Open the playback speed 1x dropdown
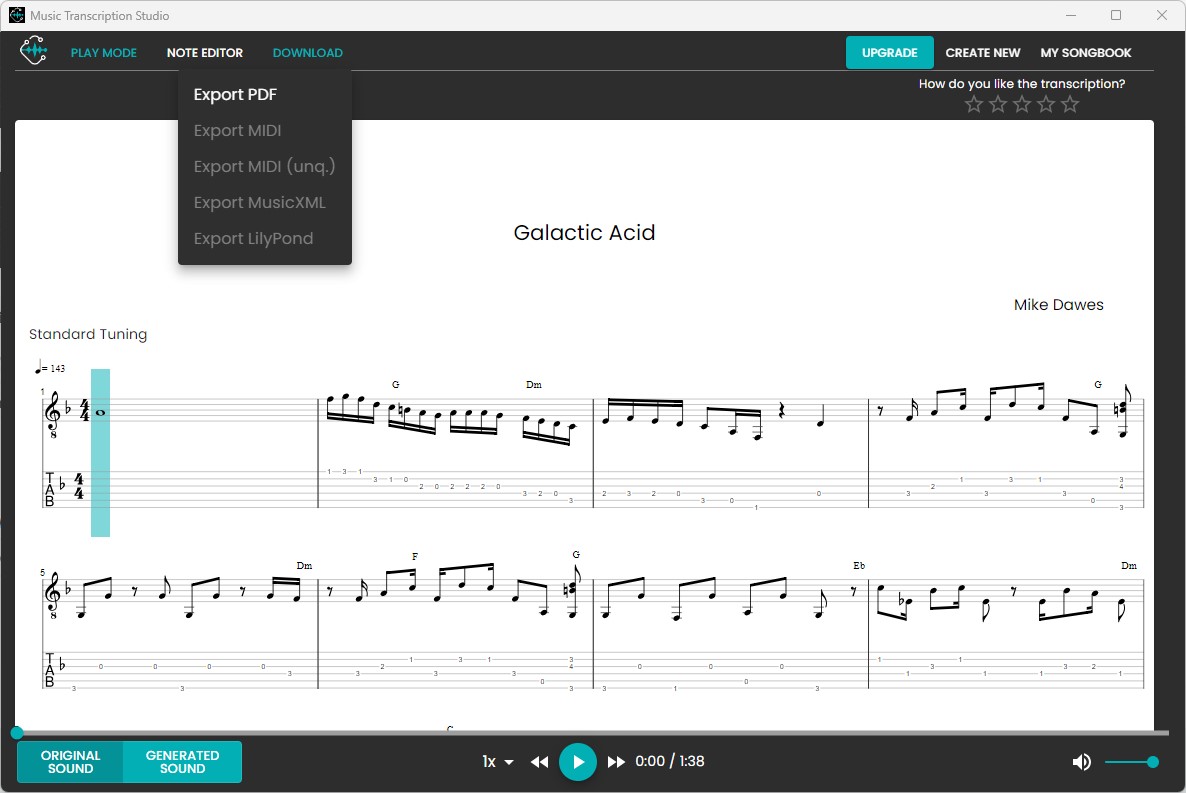Viewport: 1186px width, 793px height. (x=496, y=761)
